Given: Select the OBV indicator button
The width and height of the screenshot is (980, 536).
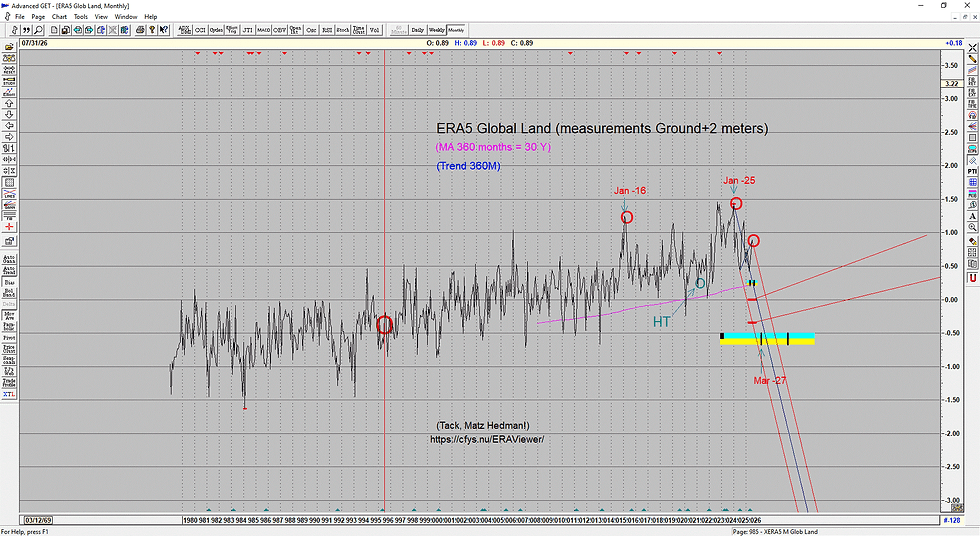Looking at the screenshot, I should 279,30.
